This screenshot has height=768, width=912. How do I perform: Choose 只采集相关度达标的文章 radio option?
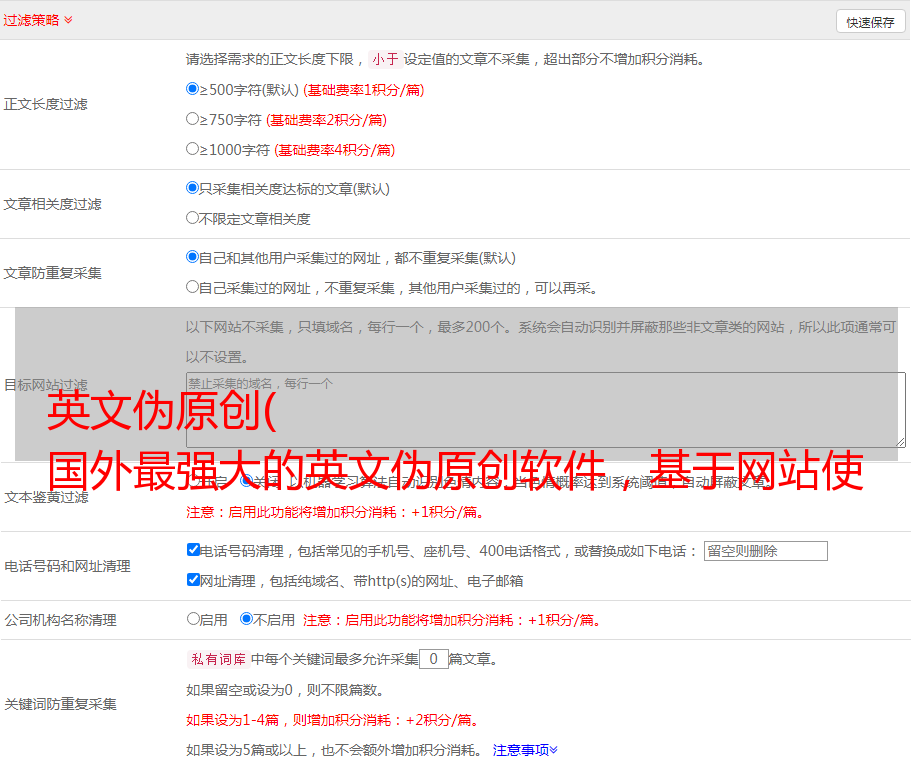[x=192, y=188]
